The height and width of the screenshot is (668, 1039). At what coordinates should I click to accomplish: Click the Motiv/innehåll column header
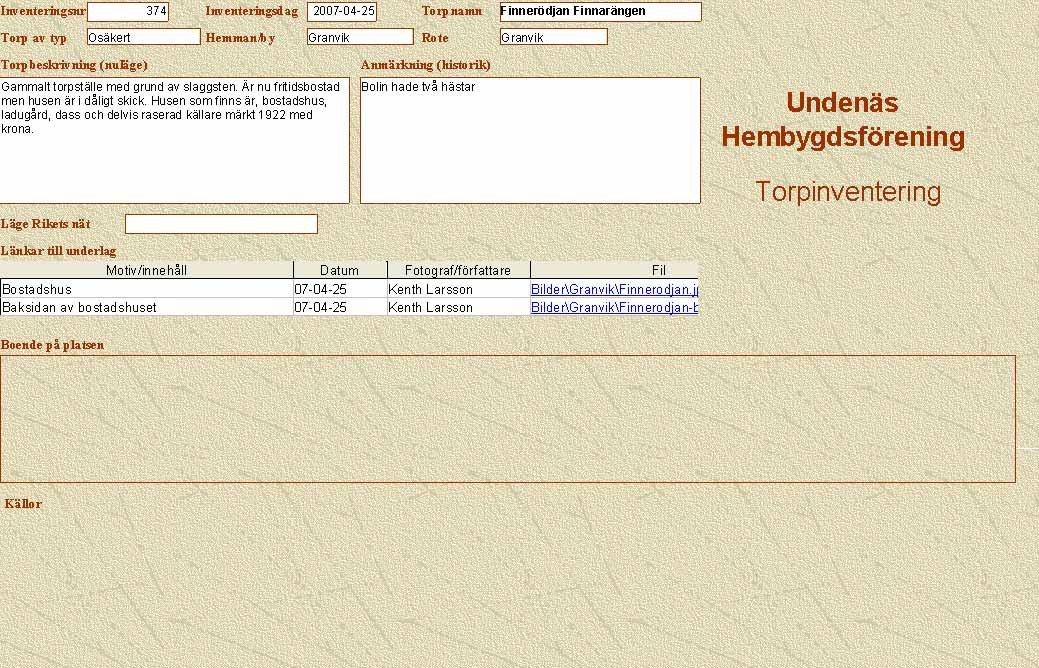146,270
